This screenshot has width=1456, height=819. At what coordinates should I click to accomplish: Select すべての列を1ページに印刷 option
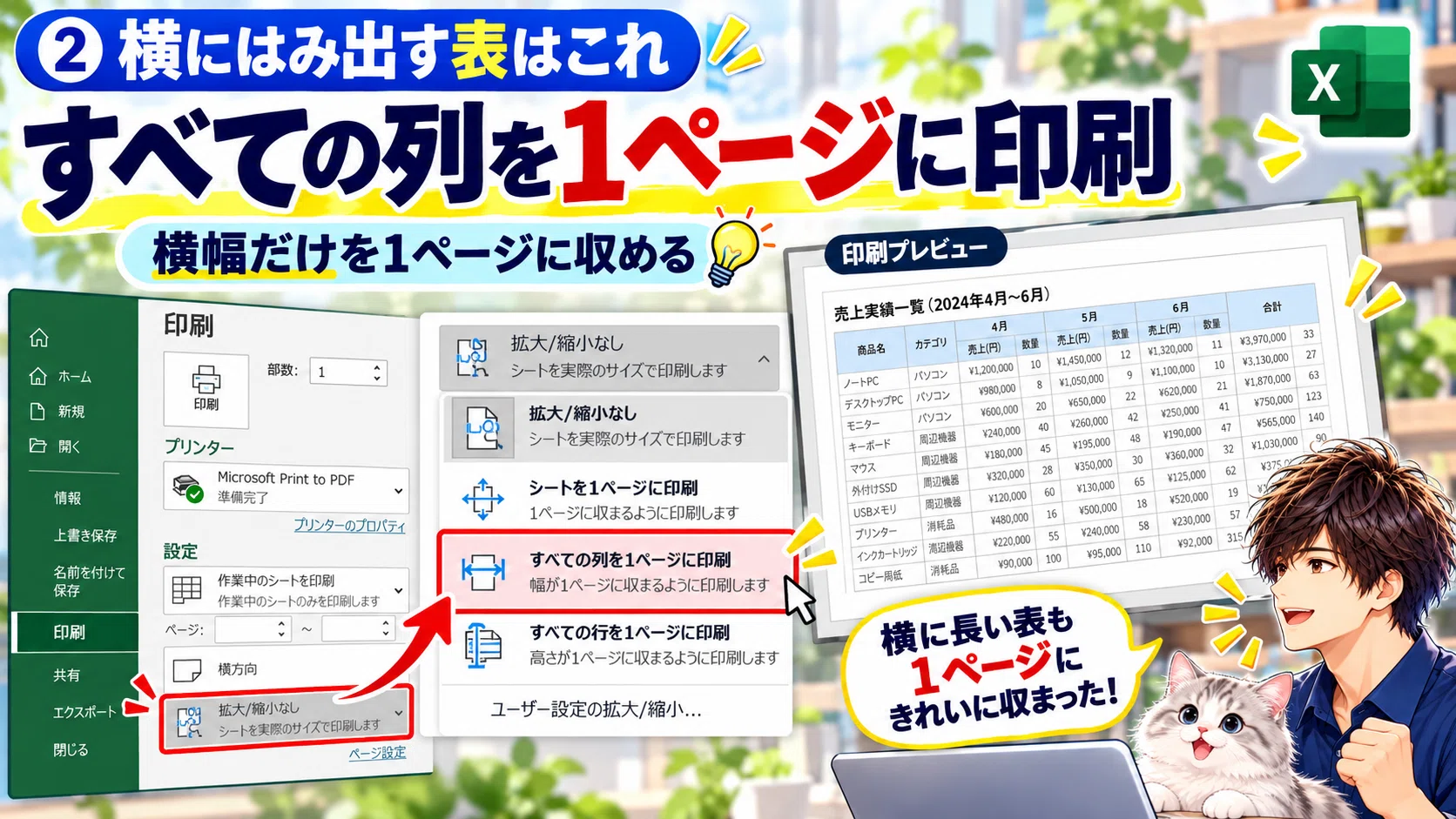pyautogui.click(x=617, y=572)
